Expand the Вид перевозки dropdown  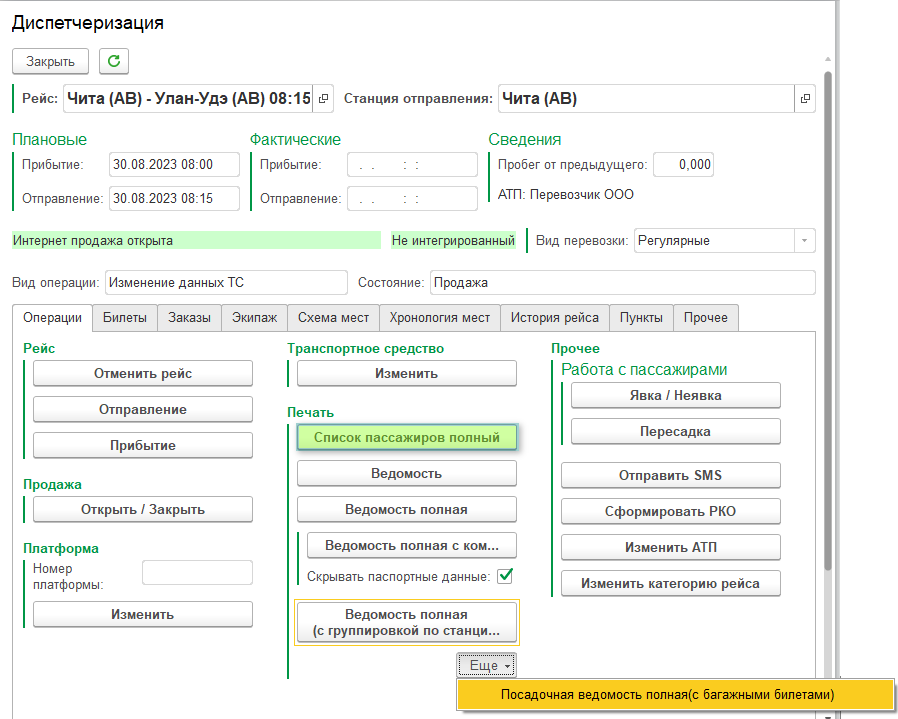(804, 241)
